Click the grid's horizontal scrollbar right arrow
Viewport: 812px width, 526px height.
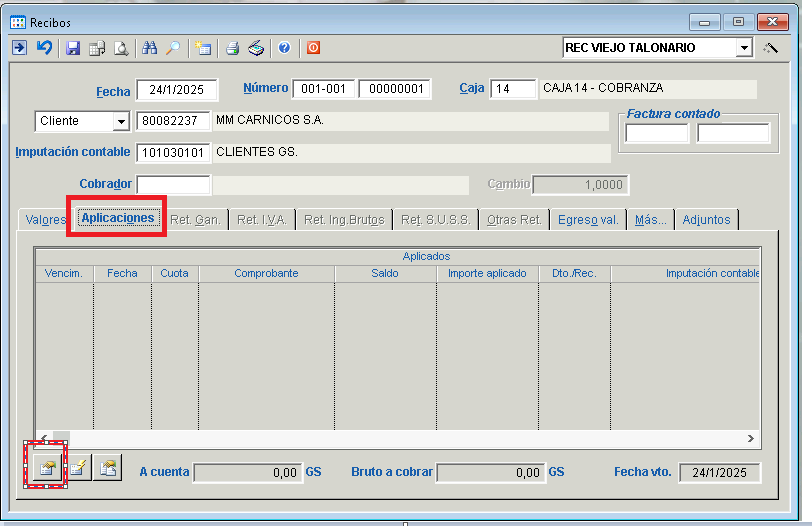pos(751,438)
